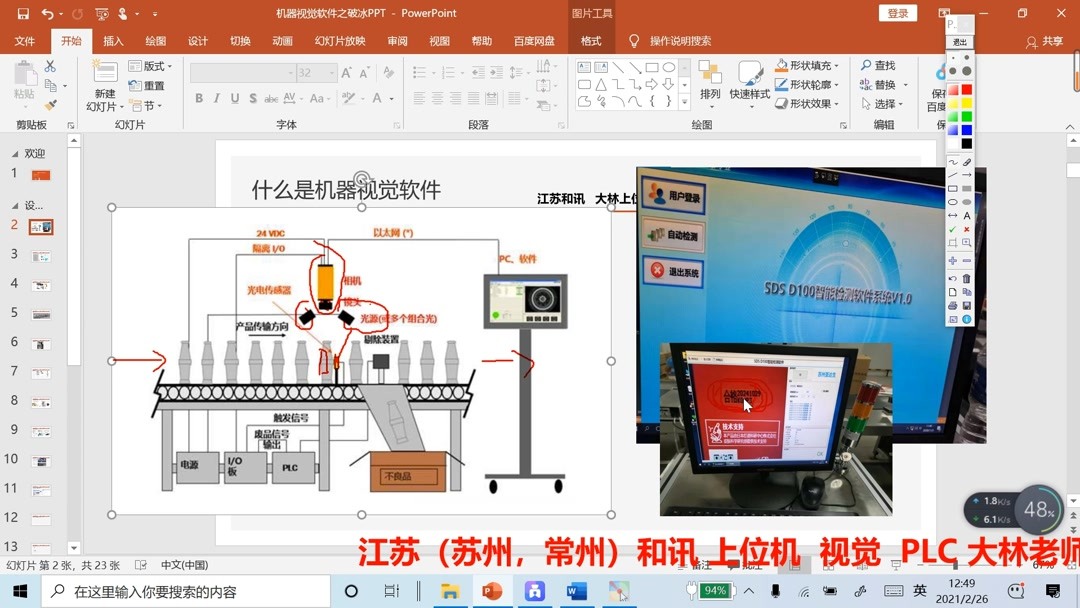Screen dimensions: 1080x608
Task: Open the Picture Tools Format (格式) tab
Action: pos(591,41)
